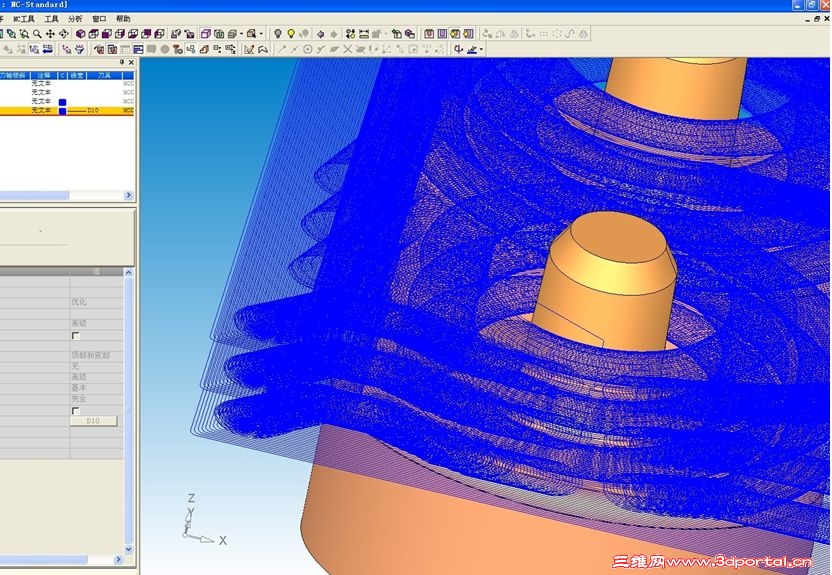Click the highlighted shaded cube display icon

tap(205, 34)
